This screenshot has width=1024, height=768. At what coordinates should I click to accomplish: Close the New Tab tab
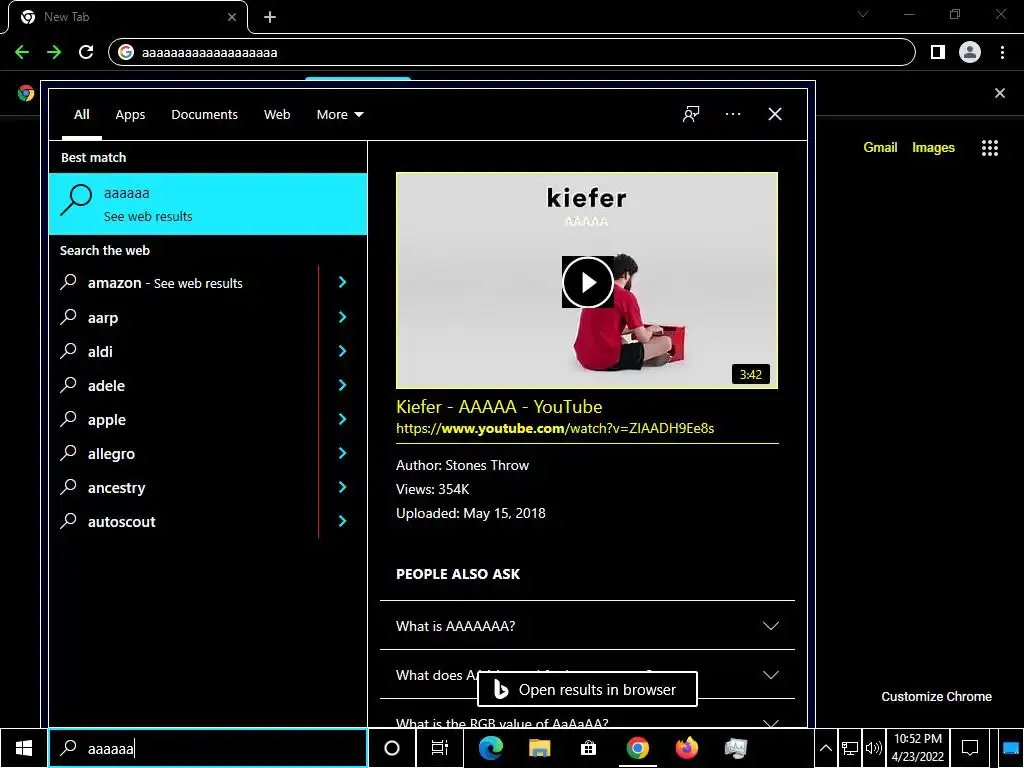point(232,17)
